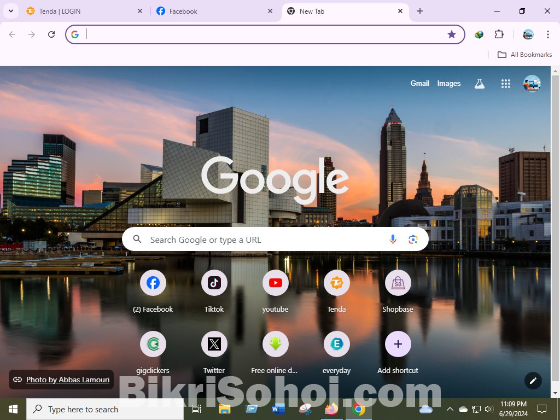Viewport: 560px width, 420px height.
Task: Show hidden system tray icons
Action: tap(450, 409)
